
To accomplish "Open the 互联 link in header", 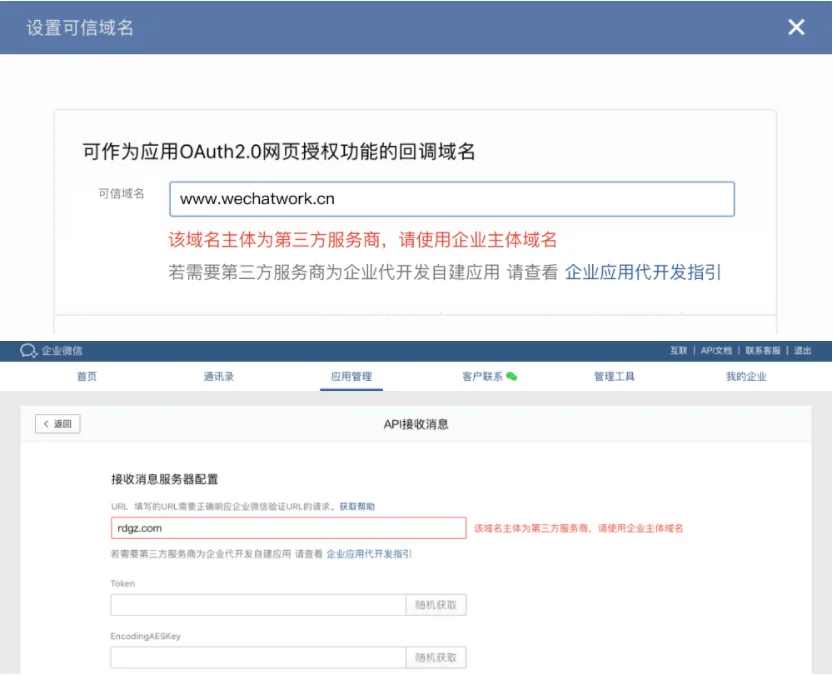I will (678, 350).
